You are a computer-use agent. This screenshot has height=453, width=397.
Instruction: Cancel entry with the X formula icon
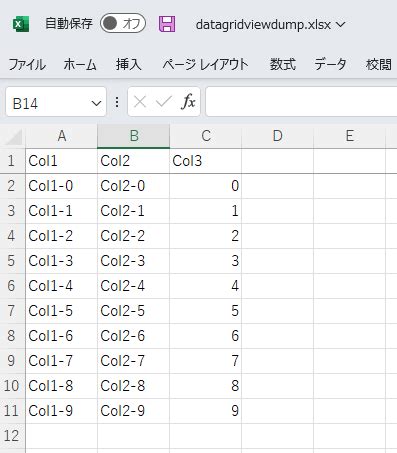140,101
